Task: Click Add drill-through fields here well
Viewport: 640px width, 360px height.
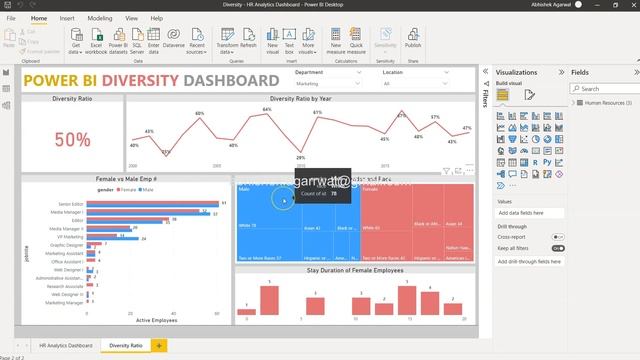Action: click(529, 262)
